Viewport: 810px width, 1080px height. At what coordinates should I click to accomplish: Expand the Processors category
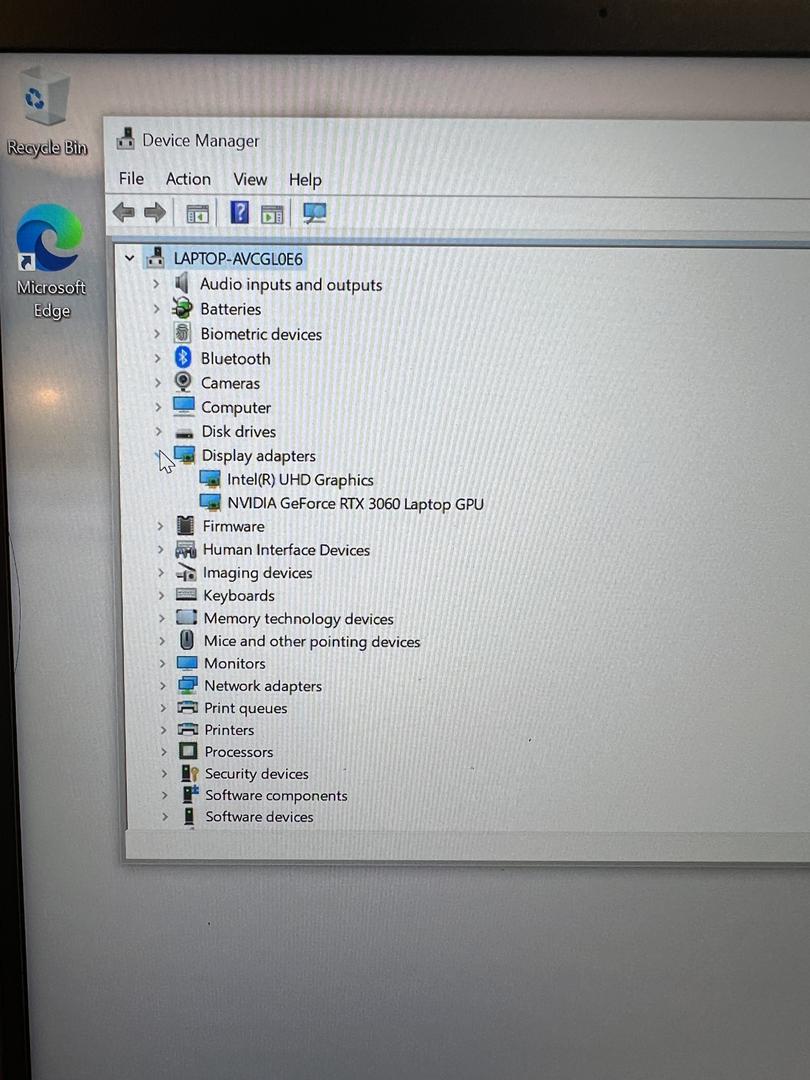pos(164,751)
